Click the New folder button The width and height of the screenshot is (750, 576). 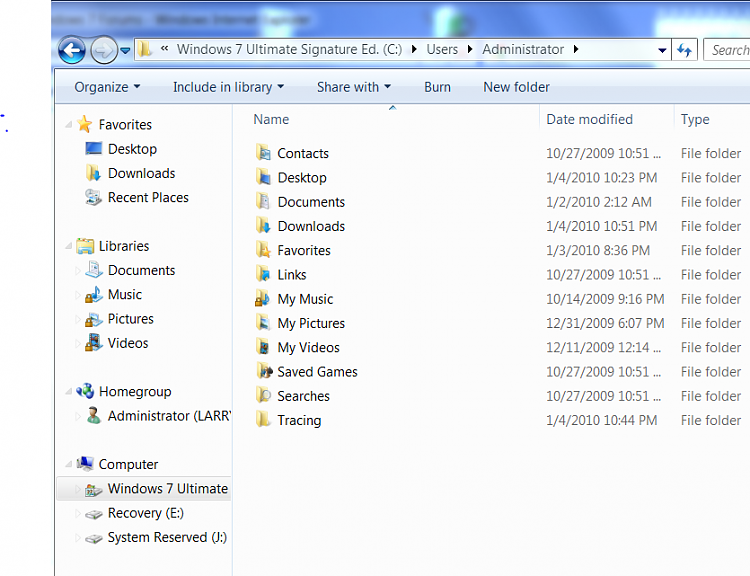[x=516, y=87]
